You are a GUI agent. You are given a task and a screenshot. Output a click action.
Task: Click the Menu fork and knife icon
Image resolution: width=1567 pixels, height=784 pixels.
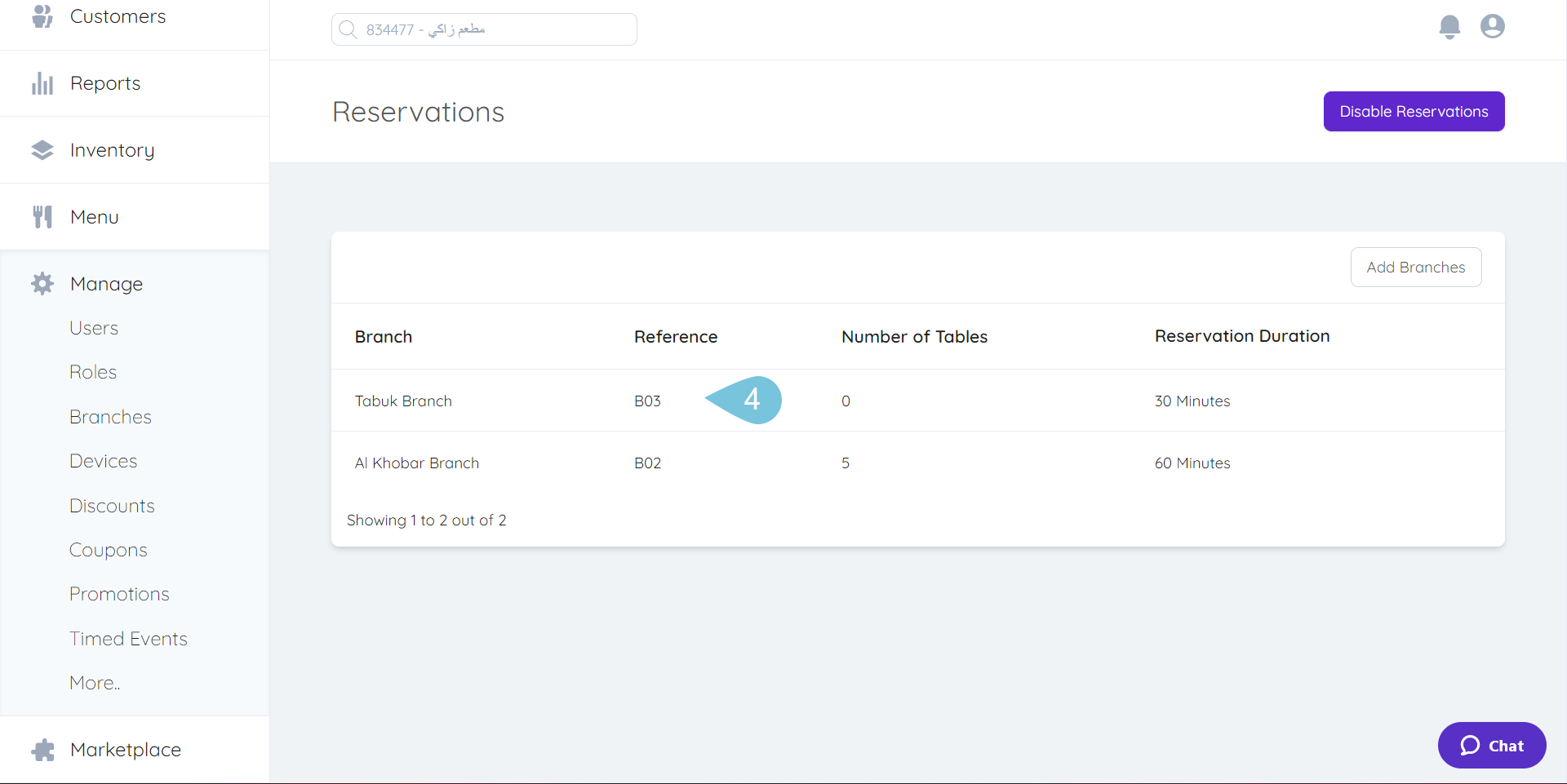(42, 217)
